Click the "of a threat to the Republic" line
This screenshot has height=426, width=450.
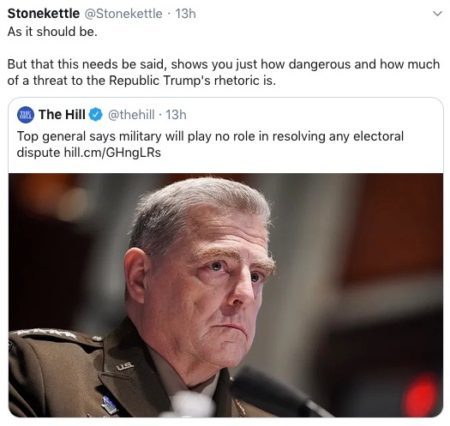coord(142,80)
